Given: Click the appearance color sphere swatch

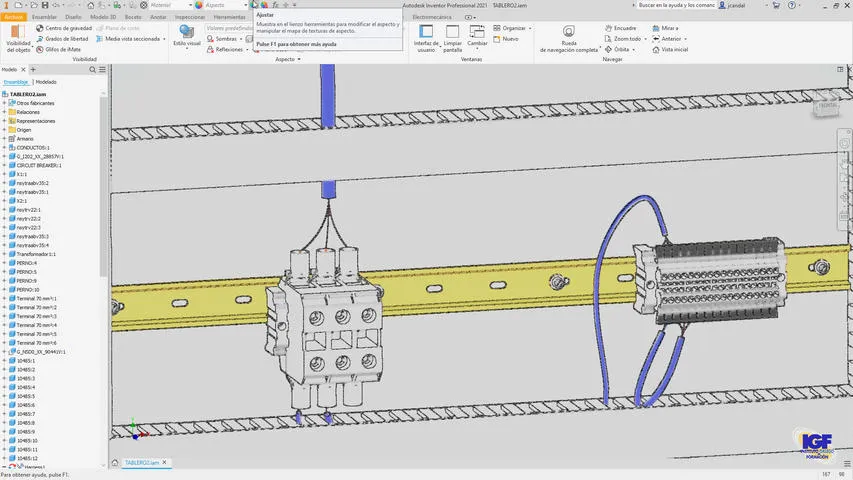Looking at the screenshot, I should pos(199,5).
